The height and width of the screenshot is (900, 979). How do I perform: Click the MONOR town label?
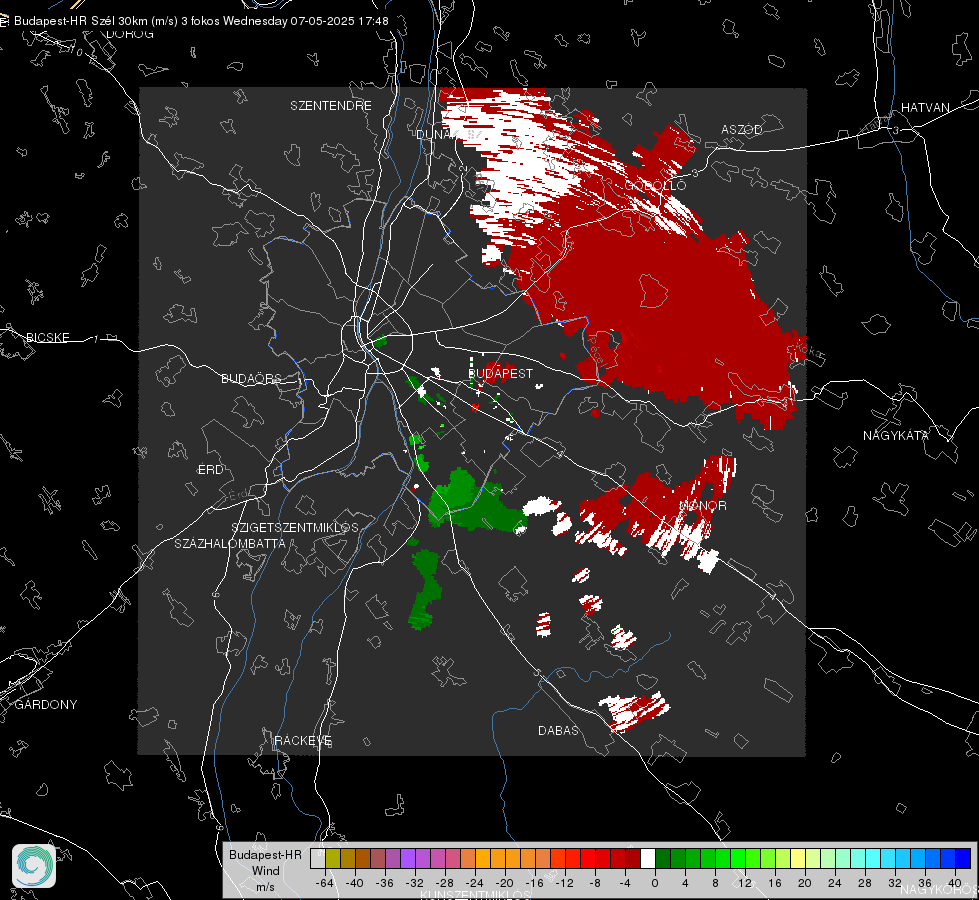tap(702, 505)
